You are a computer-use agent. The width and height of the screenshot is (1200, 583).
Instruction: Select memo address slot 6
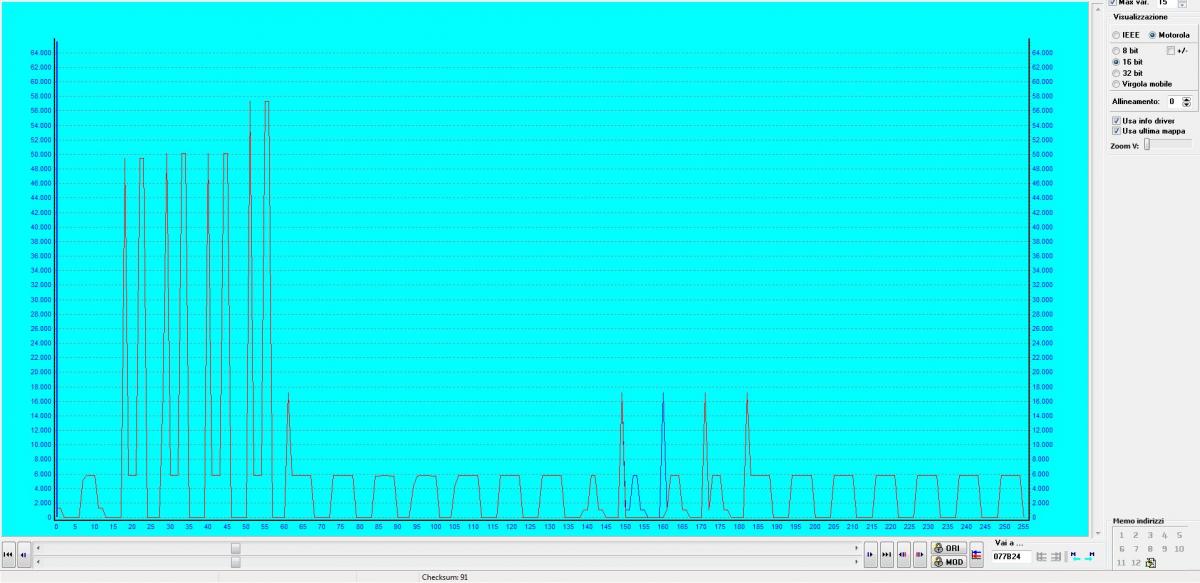(1121, 549)
